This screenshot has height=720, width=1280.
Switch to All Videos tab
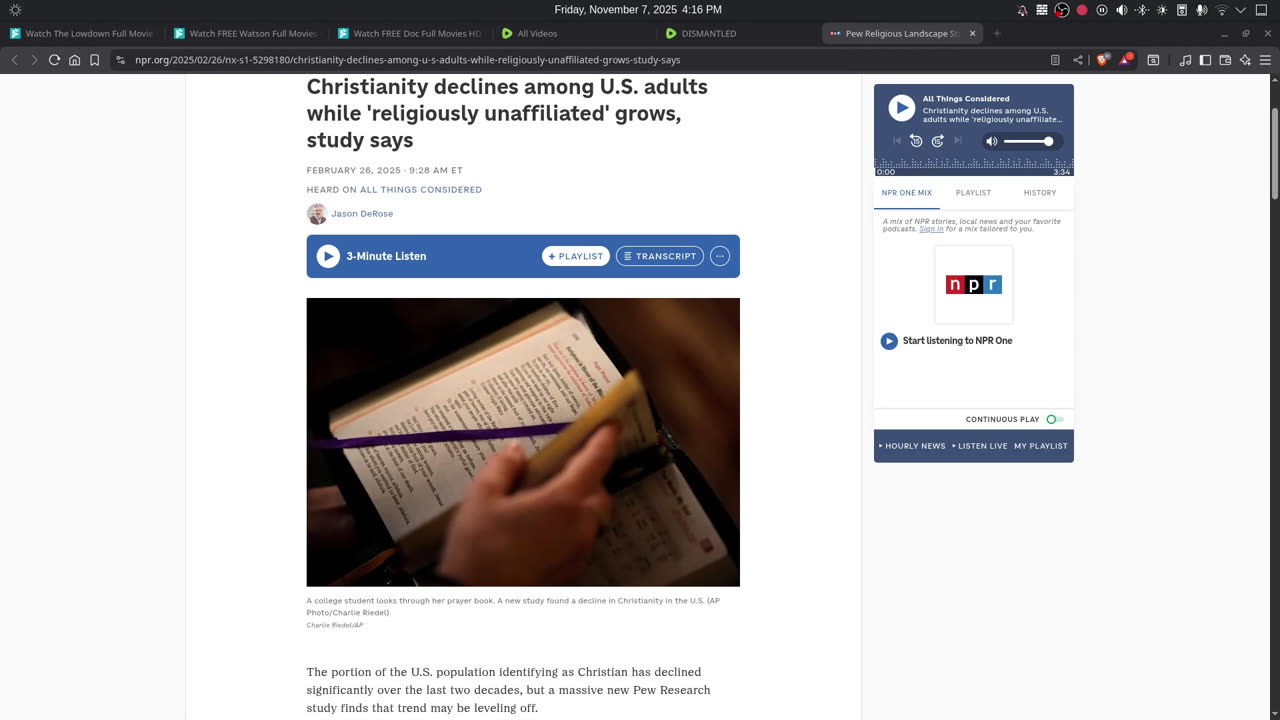(574, 33)
